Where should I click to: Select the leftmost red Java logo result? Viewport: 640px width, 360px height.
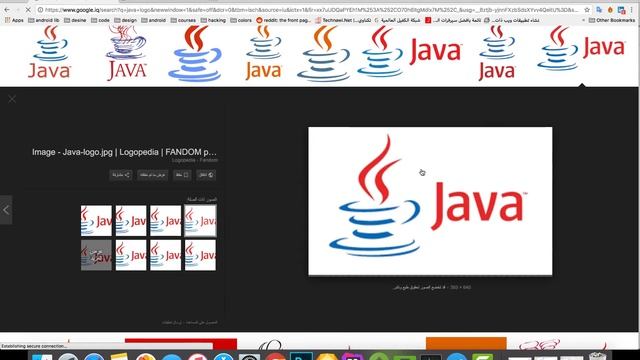[49, 53]
